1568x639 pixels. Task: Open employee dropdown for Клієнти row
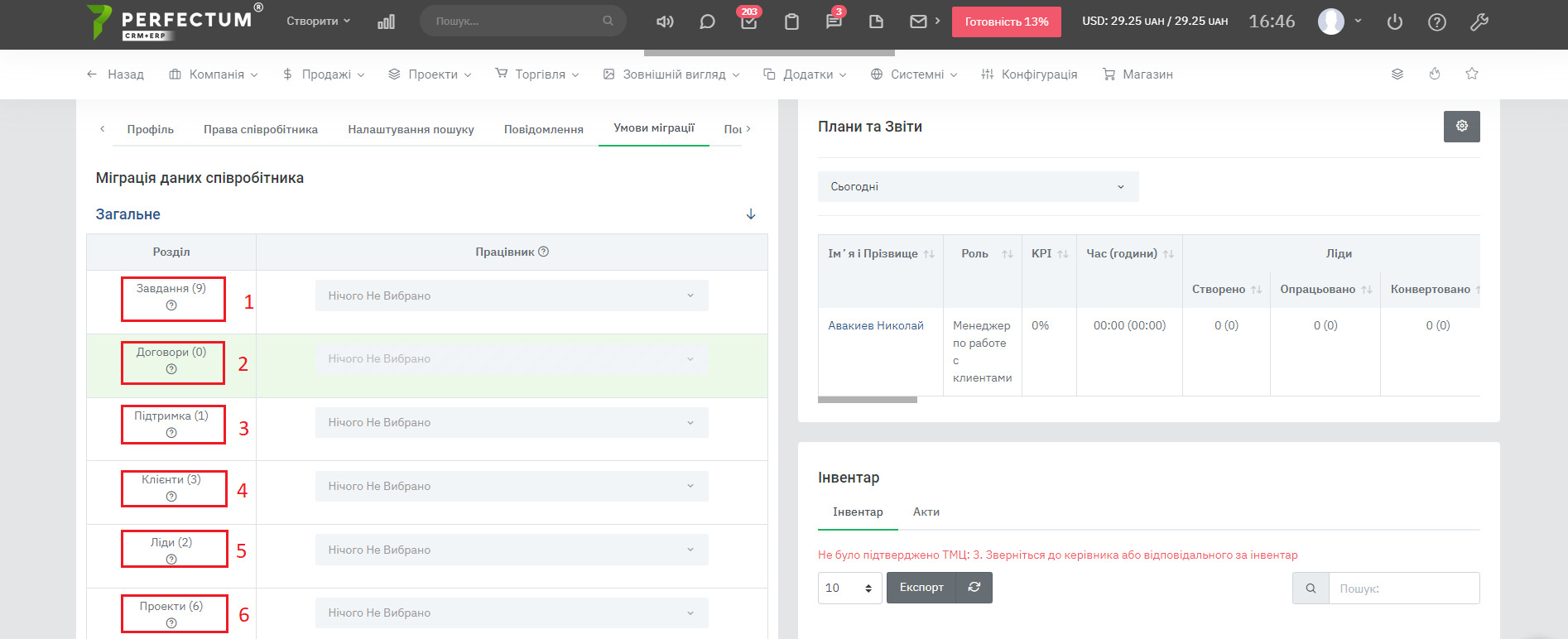(x=512, y=486)
